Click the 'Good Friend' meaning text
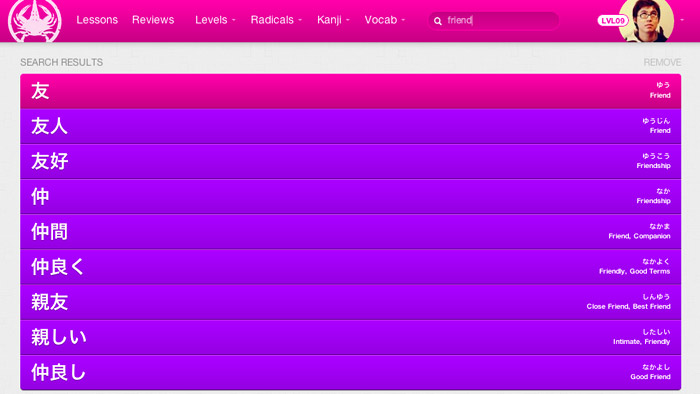Screen dimensions: 700x394 pyautogui.click(x=650, y=377)
